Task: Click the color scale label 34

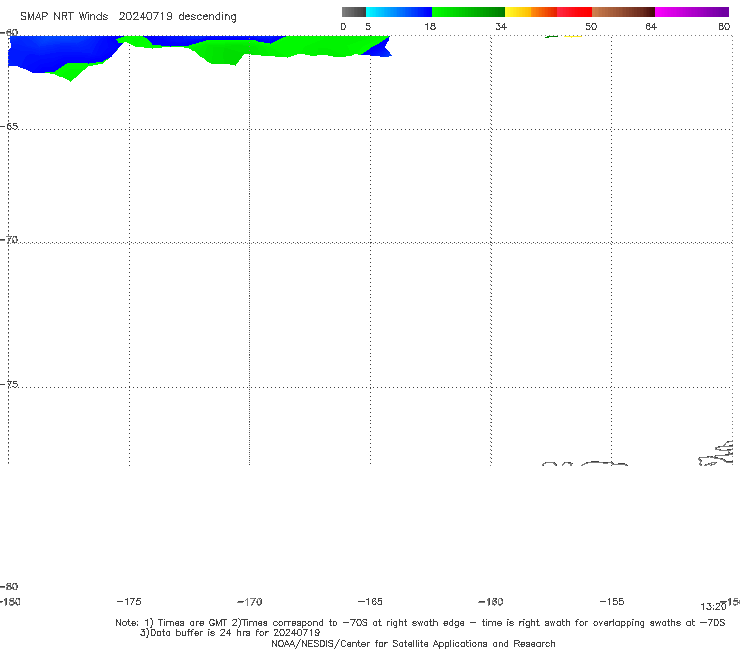Action: pyautogui.click(x=501, y=26)
